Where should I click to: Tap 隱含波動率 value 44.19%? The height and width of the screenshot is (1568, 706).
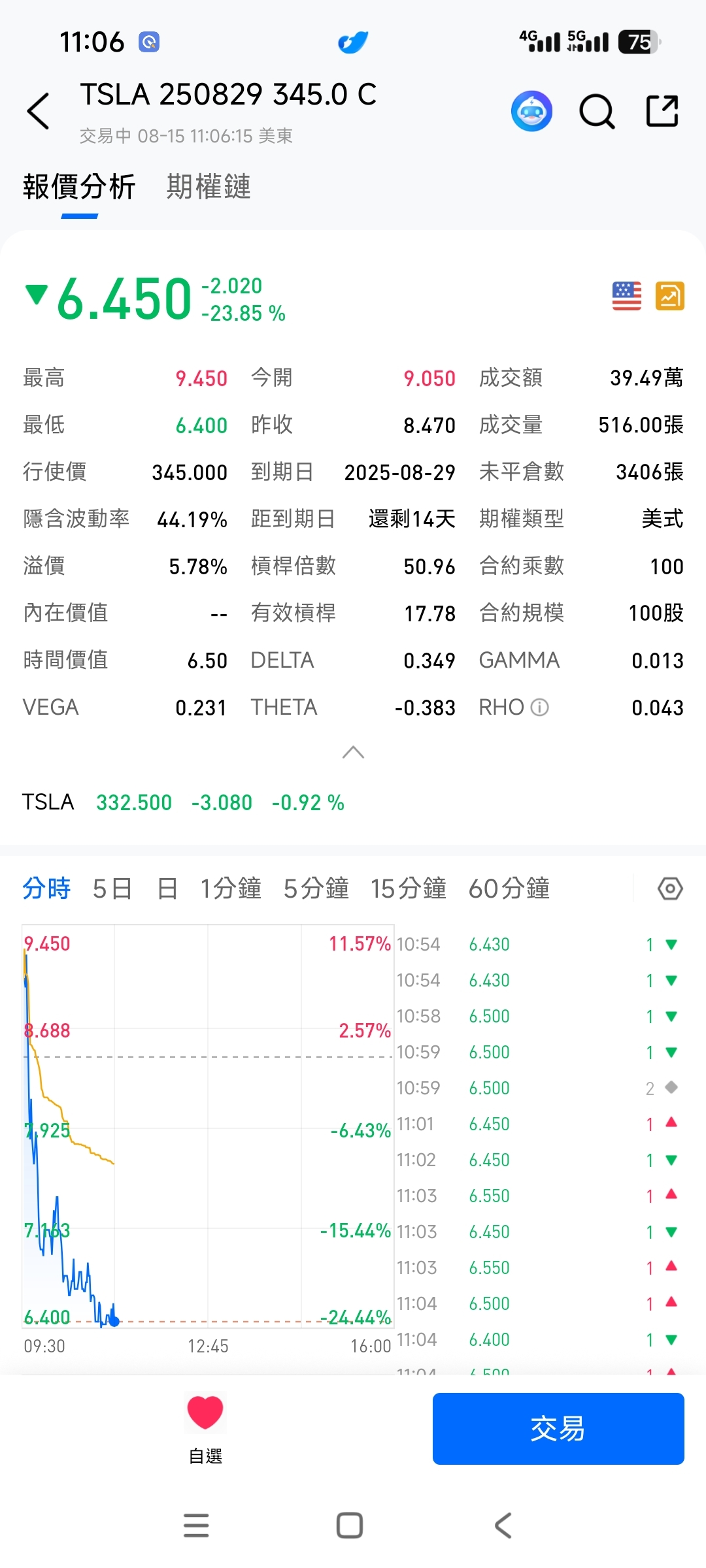[x=192, y=519]
